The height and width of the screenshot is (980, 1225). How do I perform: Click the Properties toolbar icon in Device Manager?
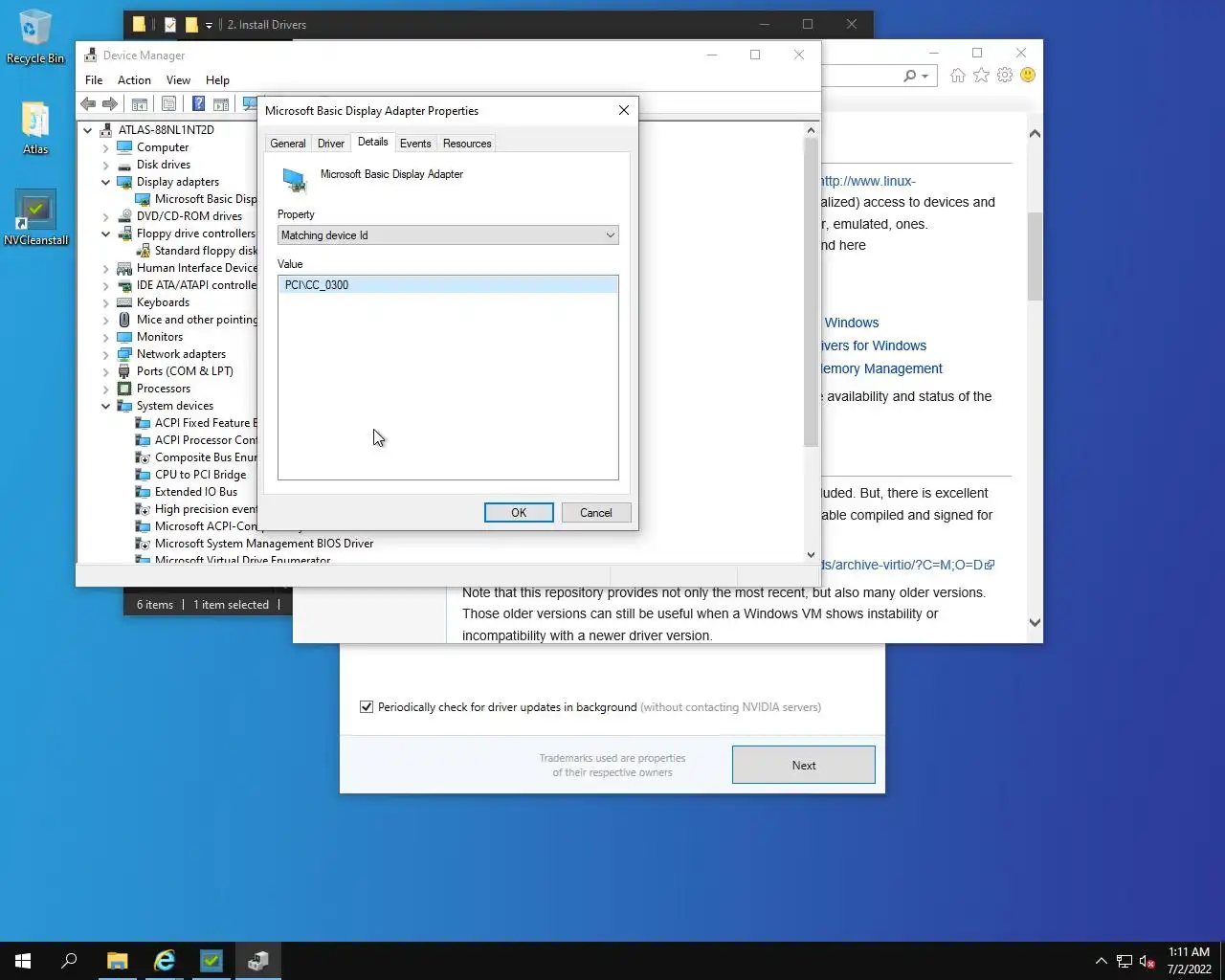click(168, 104)
